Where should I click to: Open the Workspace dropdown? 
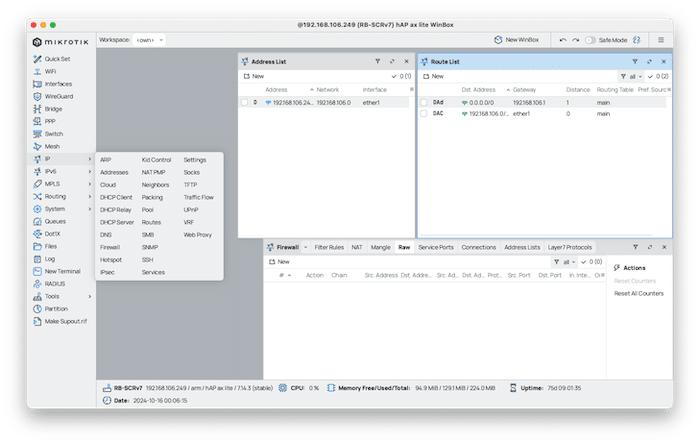point(149,40)
